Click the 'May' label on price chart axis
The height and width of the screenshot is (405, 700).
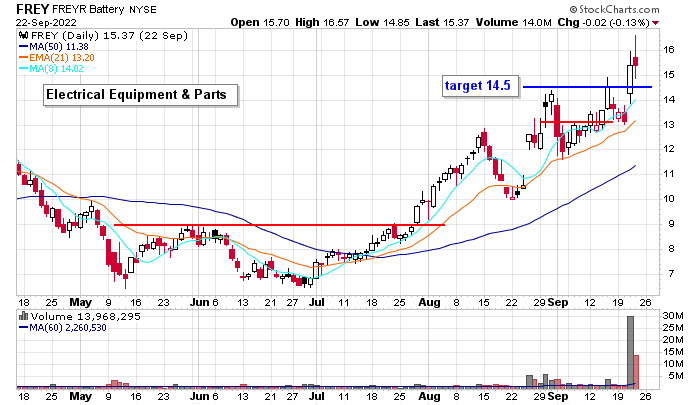[x=80, y=302]
